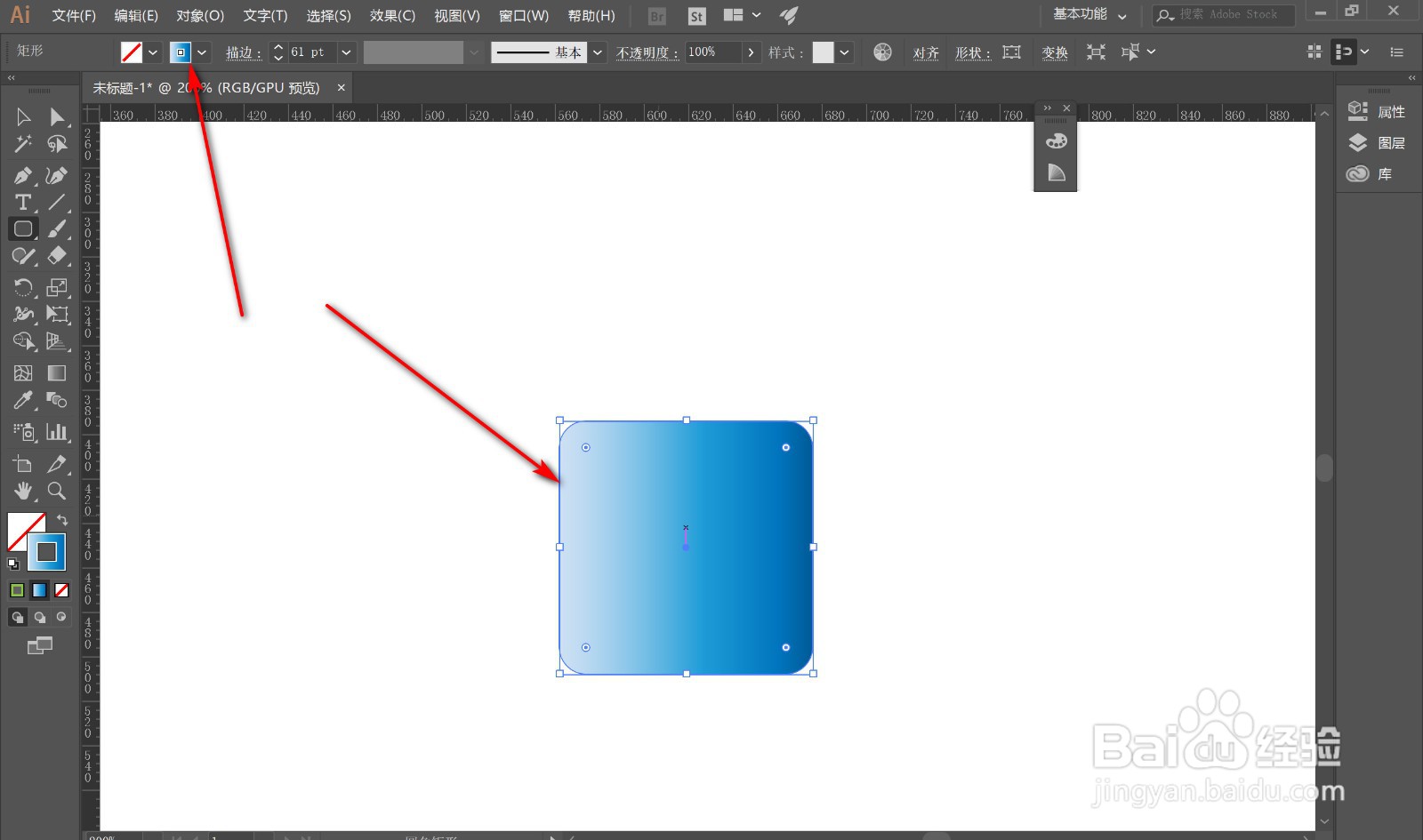
Task: Select the Gradient tool
Action: [57, 372]
